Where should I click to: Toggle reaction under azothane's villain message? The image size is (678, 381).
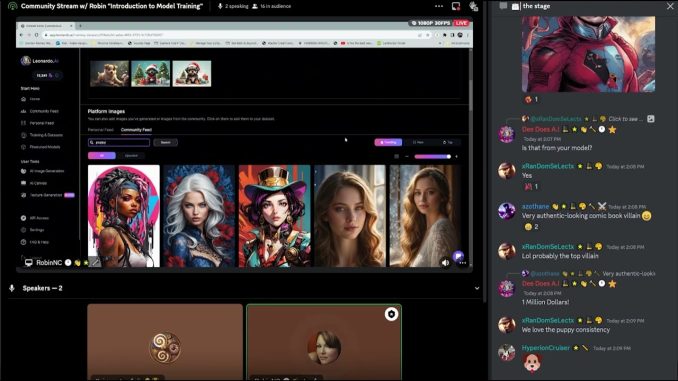click(531, 227)
